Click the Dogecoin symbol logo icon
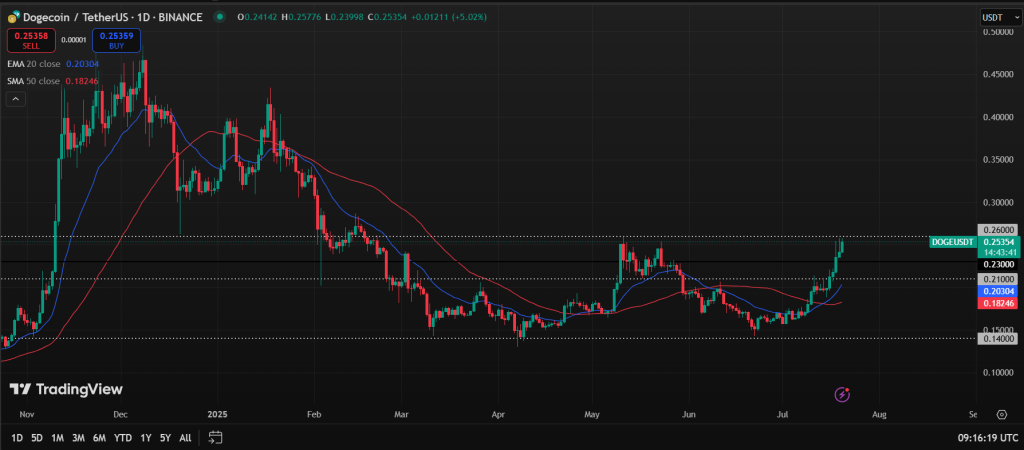Image resolution: width=1024 pixels, height=450 pixels. pos(13,17)
